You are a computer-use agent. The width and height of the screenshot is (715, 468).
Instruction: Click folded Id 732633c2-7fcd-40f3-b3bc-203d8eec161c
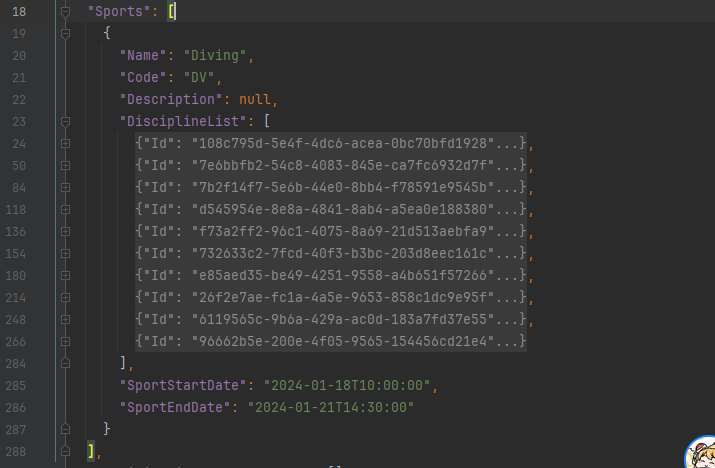(x=331, y=253)
